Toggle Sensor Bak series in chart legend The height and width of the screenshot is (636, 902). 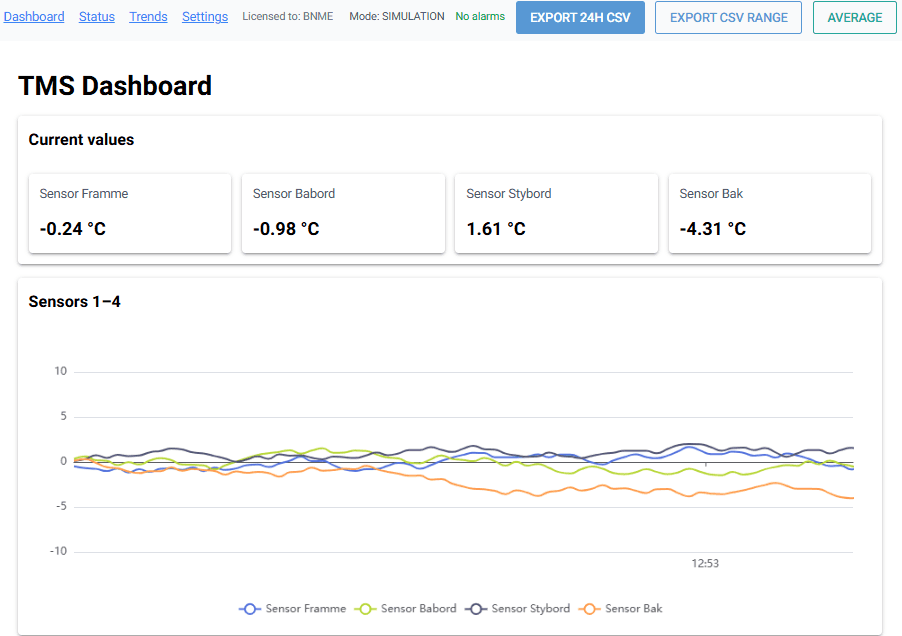pos(621,608)
